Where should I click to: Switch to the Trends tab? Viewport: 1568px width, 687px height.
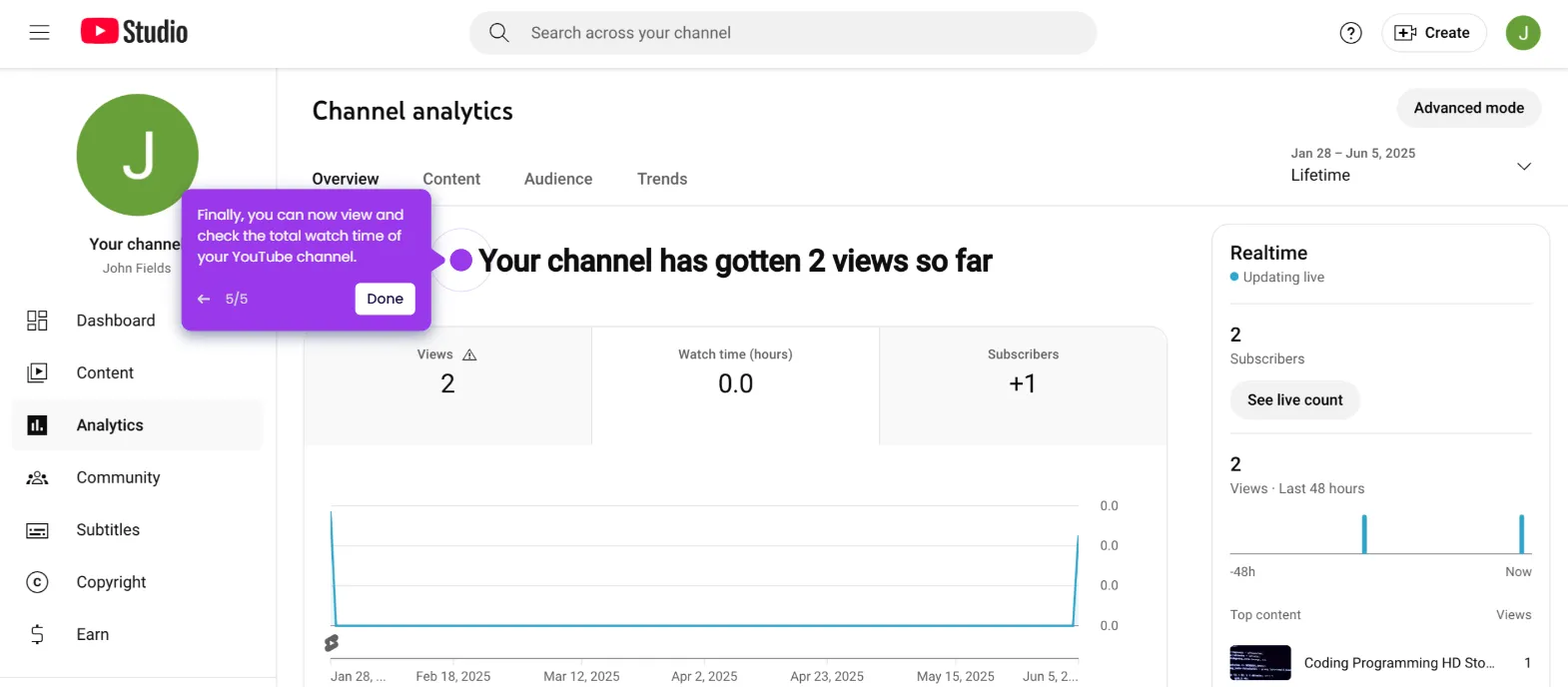[x=662, y=179]
